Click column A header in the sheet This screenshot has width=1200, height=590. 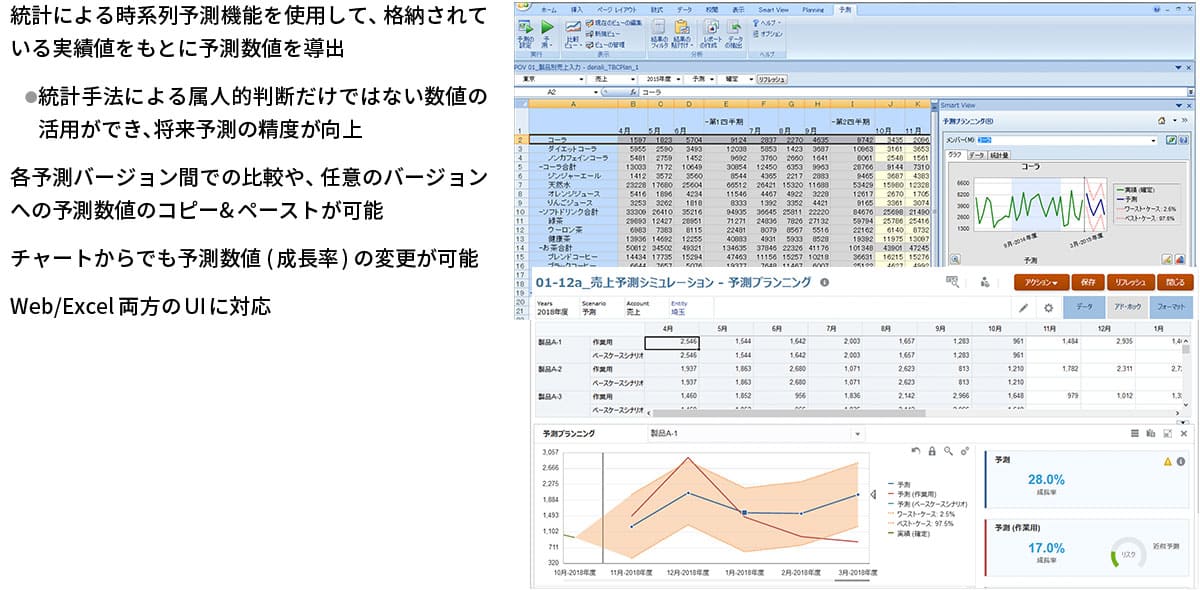(572, 104)
